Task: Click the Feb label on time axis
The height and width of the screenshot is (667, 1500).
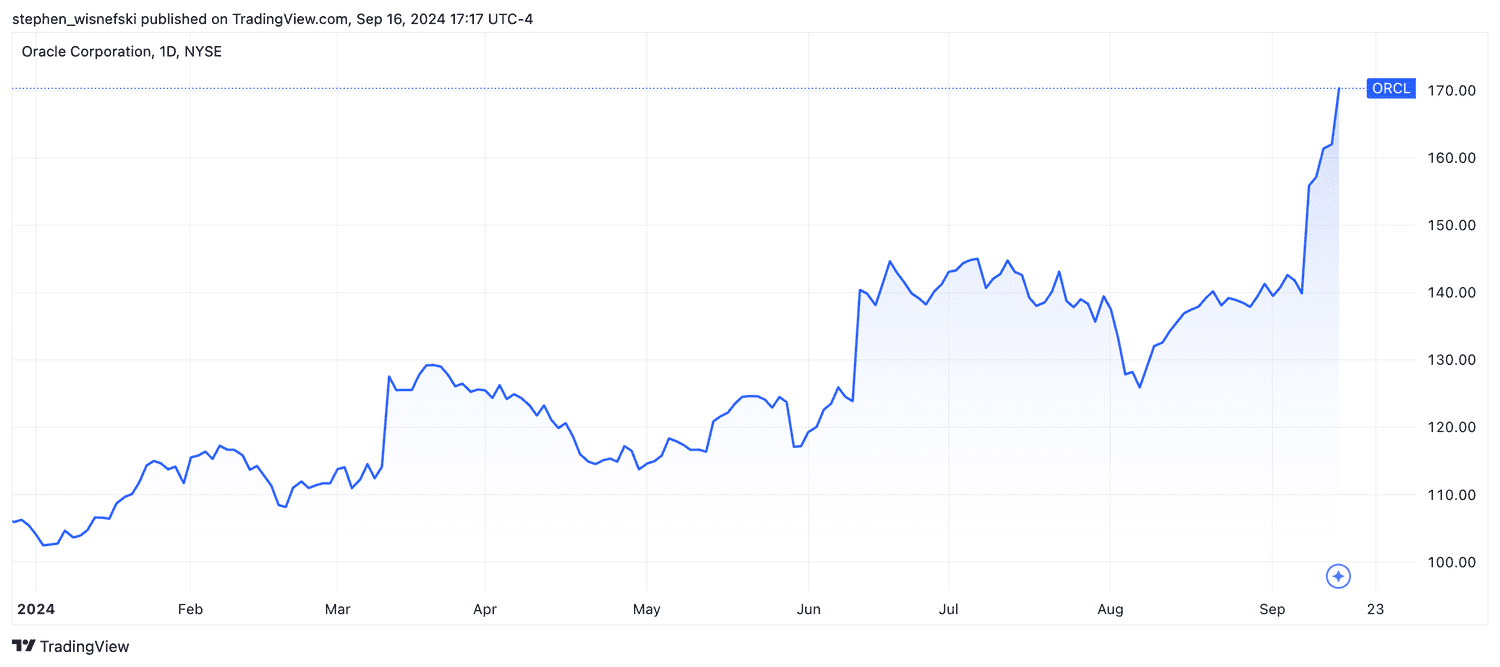Action: (x=190, y=609)
